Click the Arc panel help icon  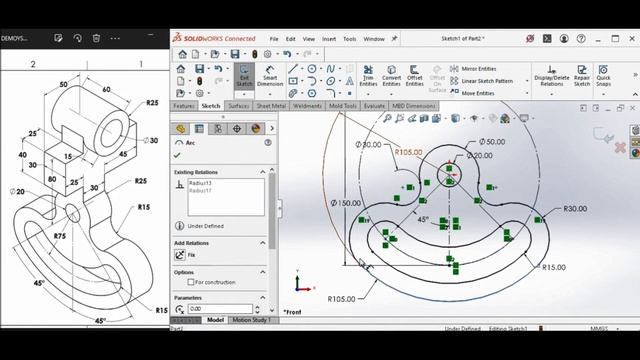pos(268,142)
